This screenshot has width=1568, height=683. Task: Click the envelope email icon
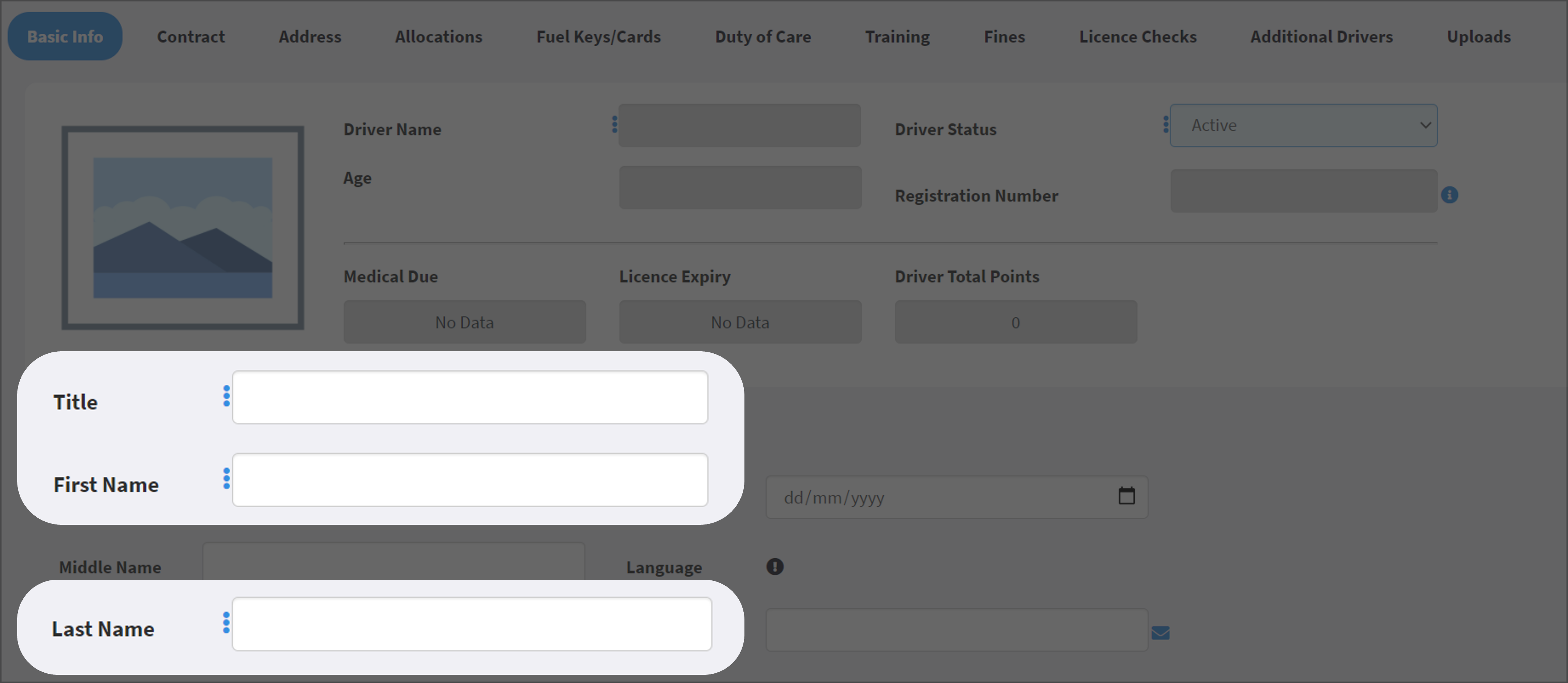coord(1160,633)
